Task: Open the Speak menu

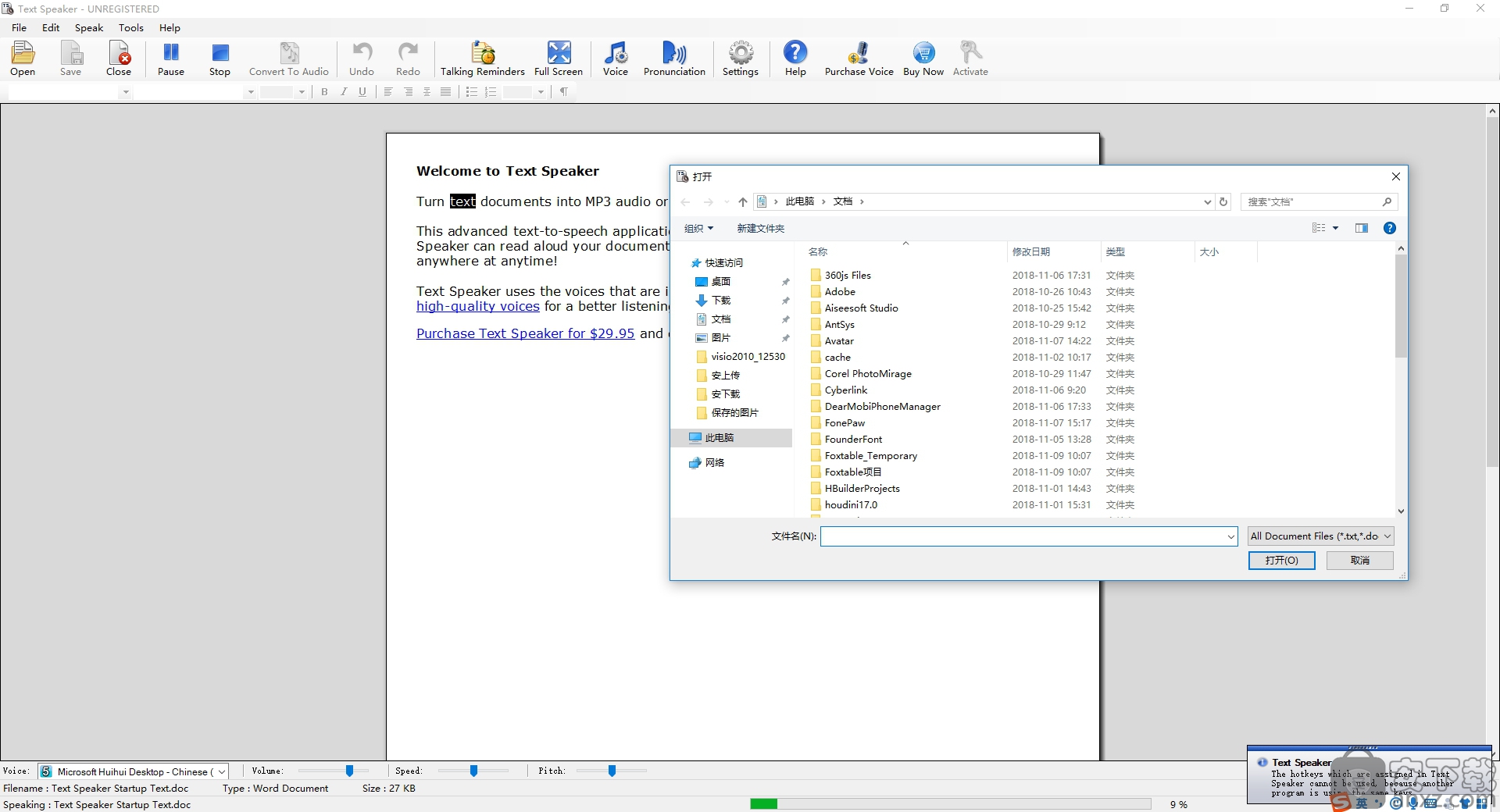Action: [x=89, y=27]
